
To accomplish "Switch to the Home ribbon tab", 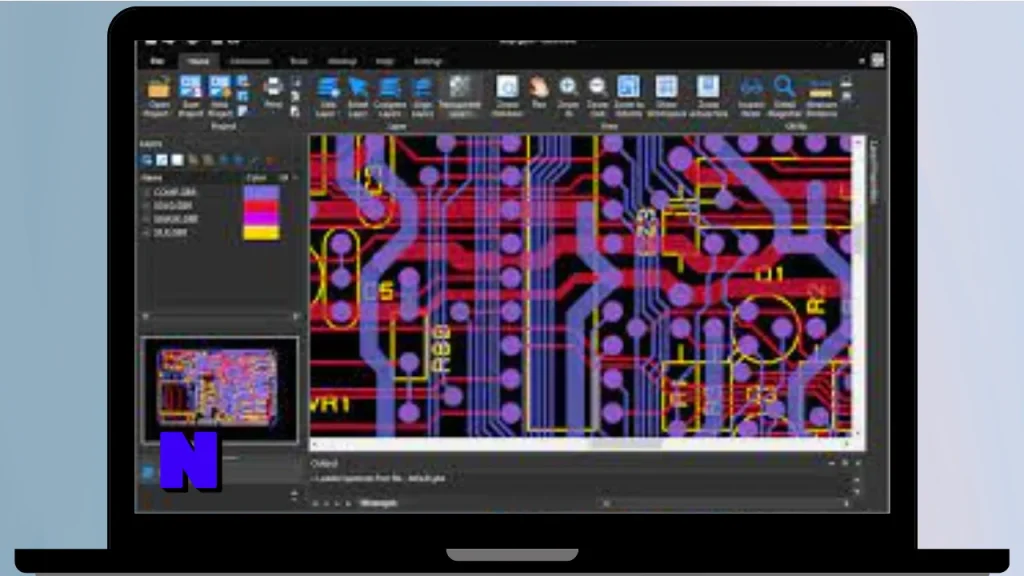I will [x=199, y=61].
